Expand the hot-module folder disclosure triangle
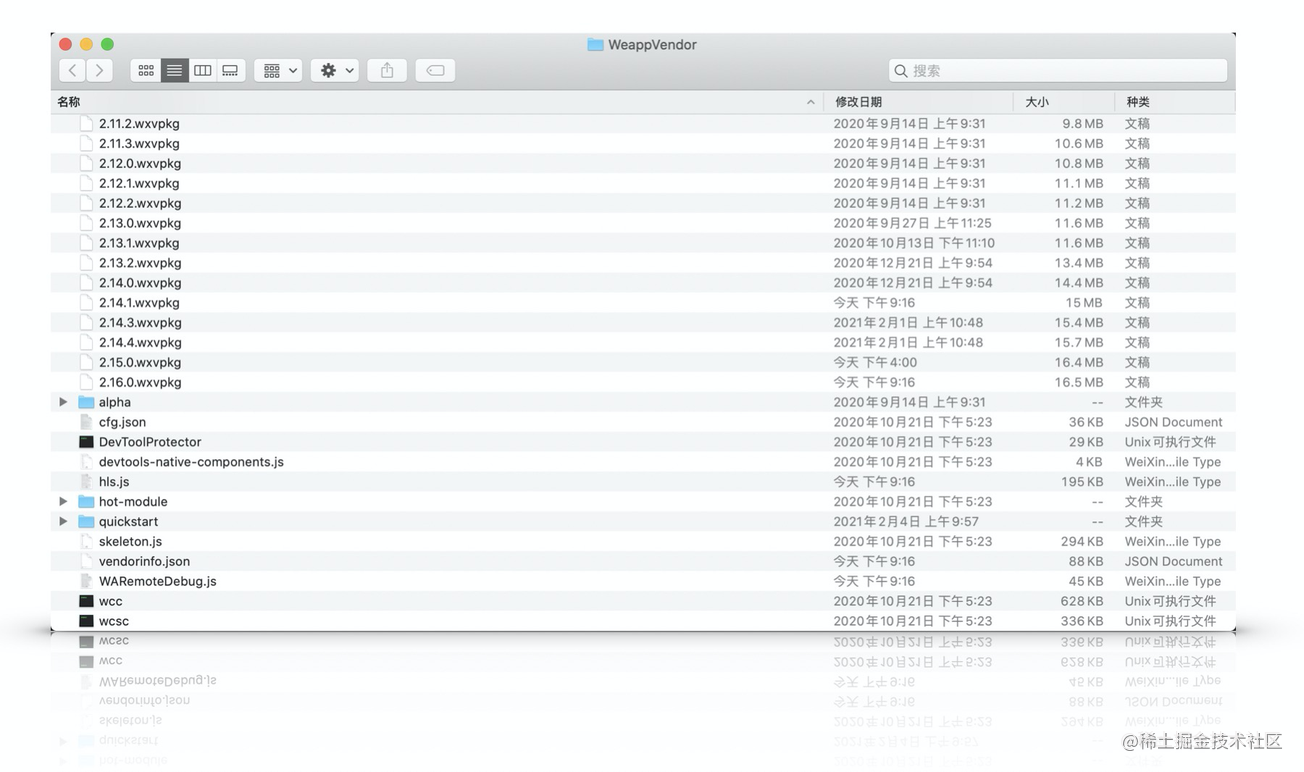The height and width of the screenshot is (772, 1304). tap(63, 501)
